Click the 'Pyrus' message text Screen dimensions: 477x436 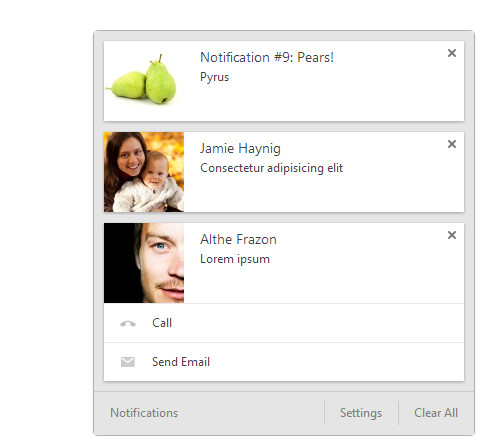click(214, 77)
